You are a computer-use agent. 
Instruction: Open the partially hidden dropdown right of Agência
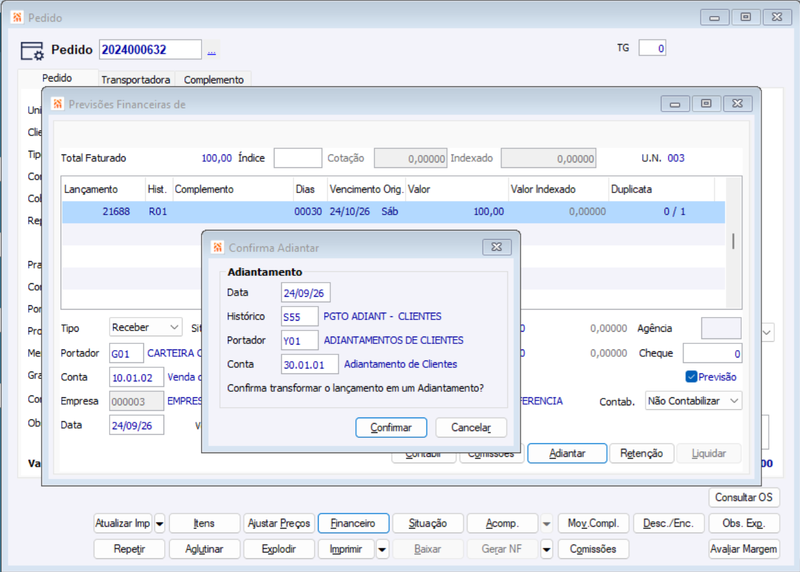coord(767,333)
